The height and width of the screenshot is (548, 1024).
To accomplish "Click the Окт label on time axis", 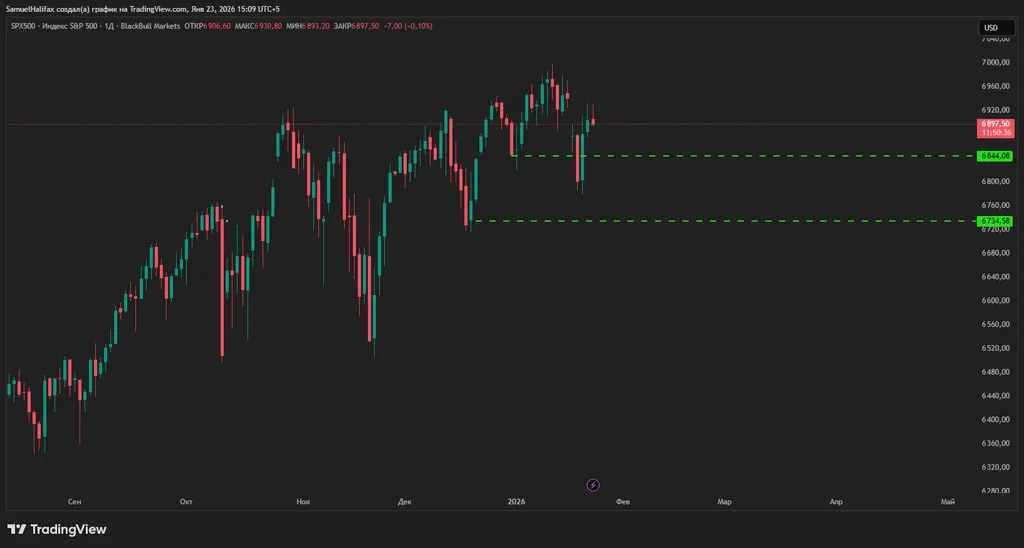I will tap(186, 502).
